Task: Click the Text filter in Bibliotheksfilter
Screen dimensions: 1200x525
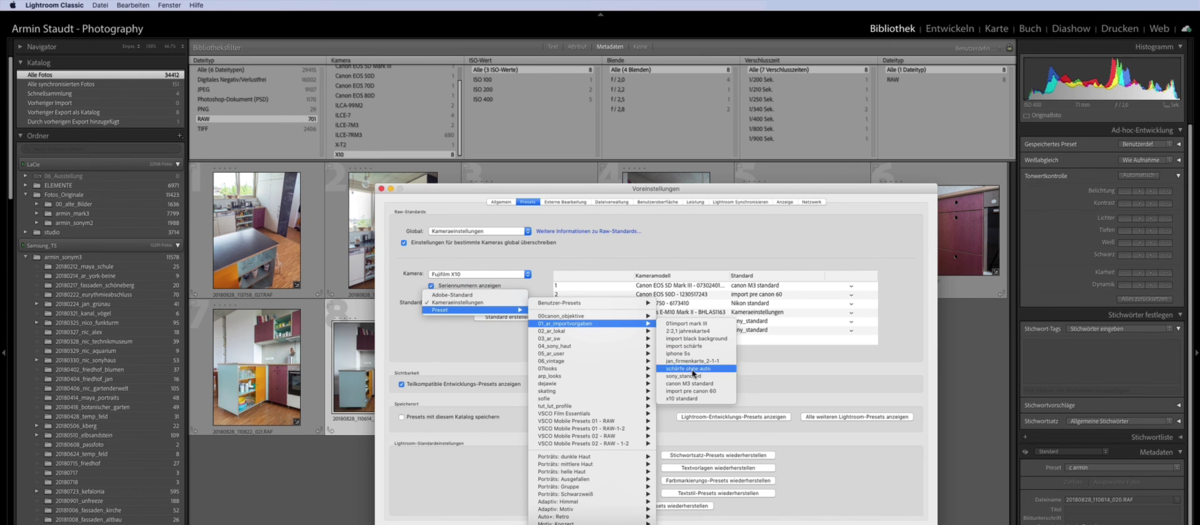Action: (x=552, y=47)
